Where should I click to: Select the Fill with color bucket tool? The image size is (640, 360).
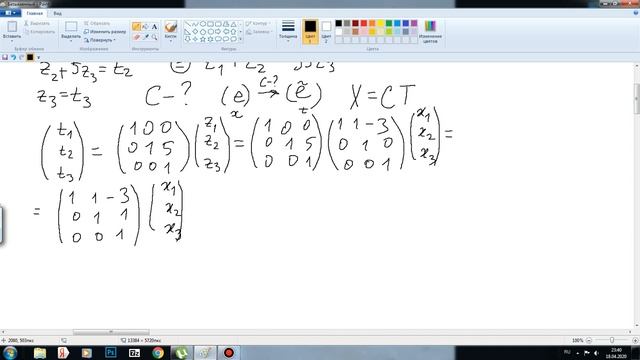pyautogui.click(x=145, y=27)
